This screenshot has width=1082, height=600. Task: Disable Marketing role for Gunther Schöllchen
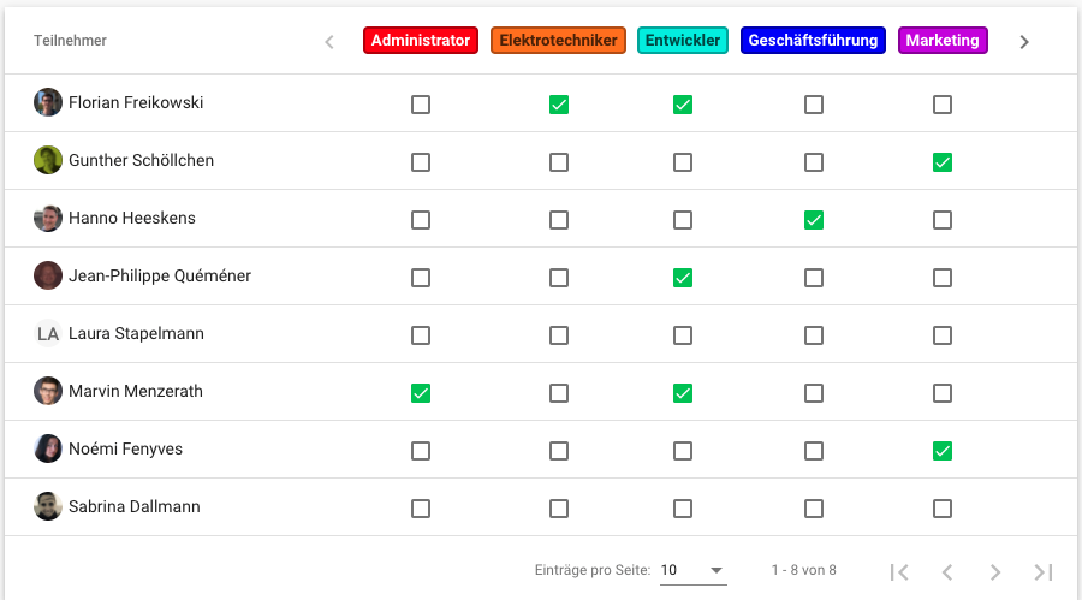(942, 160)
